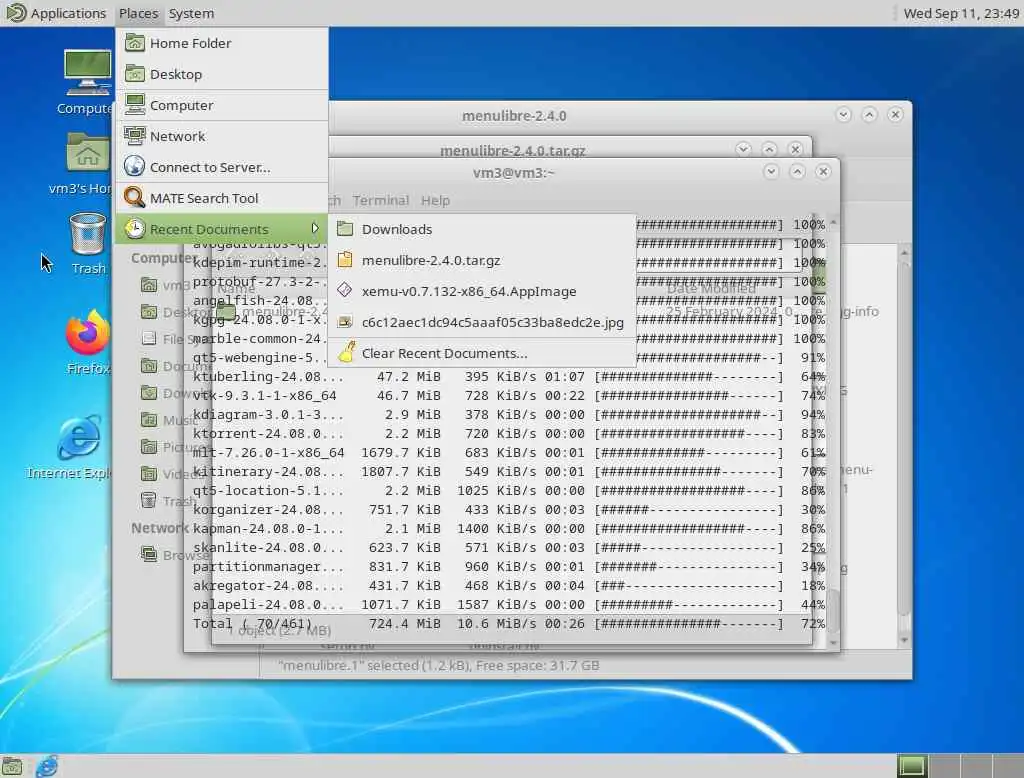Click the broom icon for Clear Recent
Image resolution: width=1024 pixels, height=778 pixels.
point(347,351)
